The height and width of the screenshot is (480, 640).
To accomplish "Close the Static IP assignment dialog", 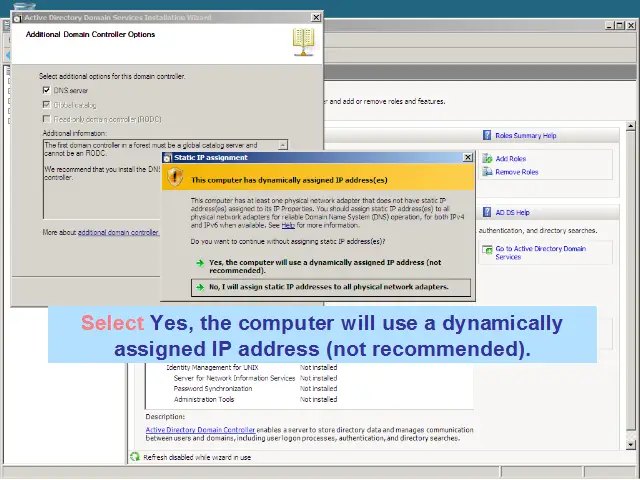I will (468, 158).
